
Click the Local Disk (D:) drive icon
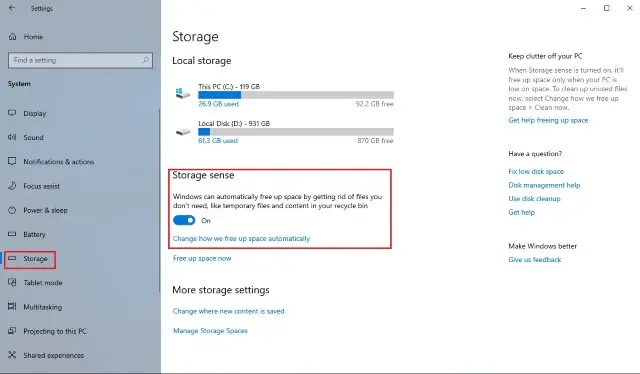point(183,131)
